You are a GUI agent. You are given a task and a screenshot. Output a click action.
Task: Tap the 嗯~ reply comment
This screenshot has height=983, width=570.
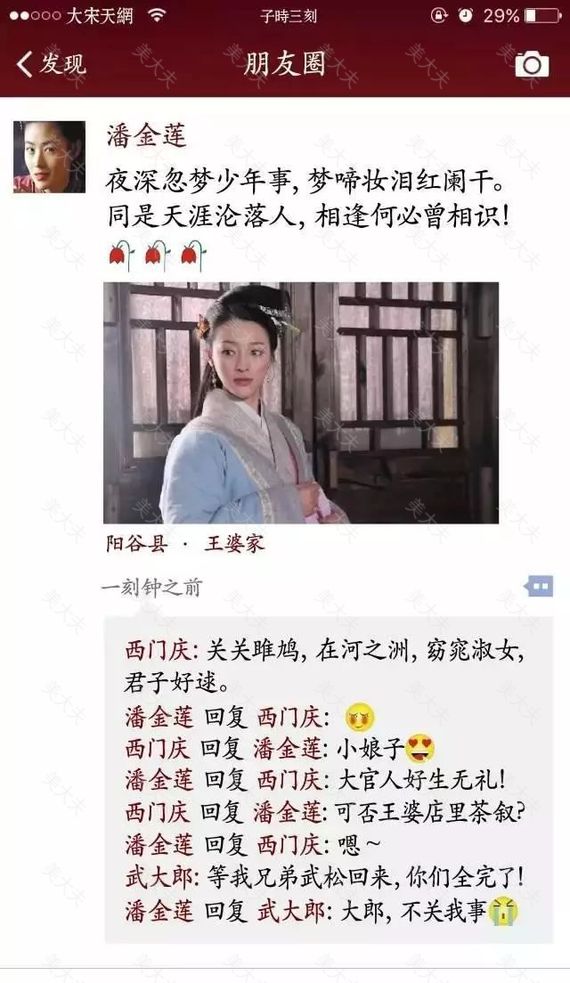click(253, 846)
